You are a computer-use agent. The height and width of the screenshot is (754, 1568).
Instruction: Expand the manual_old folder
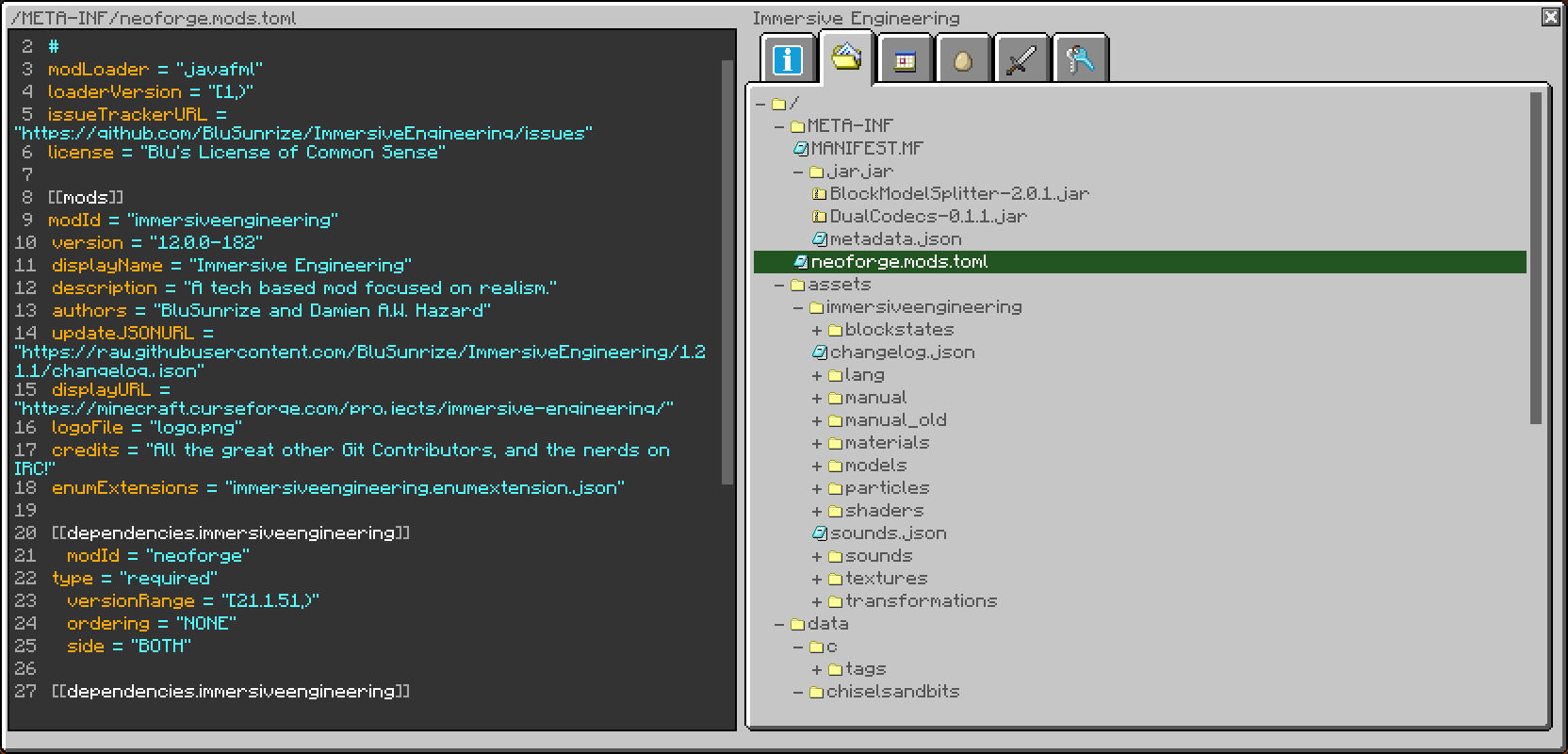[817, 420]
